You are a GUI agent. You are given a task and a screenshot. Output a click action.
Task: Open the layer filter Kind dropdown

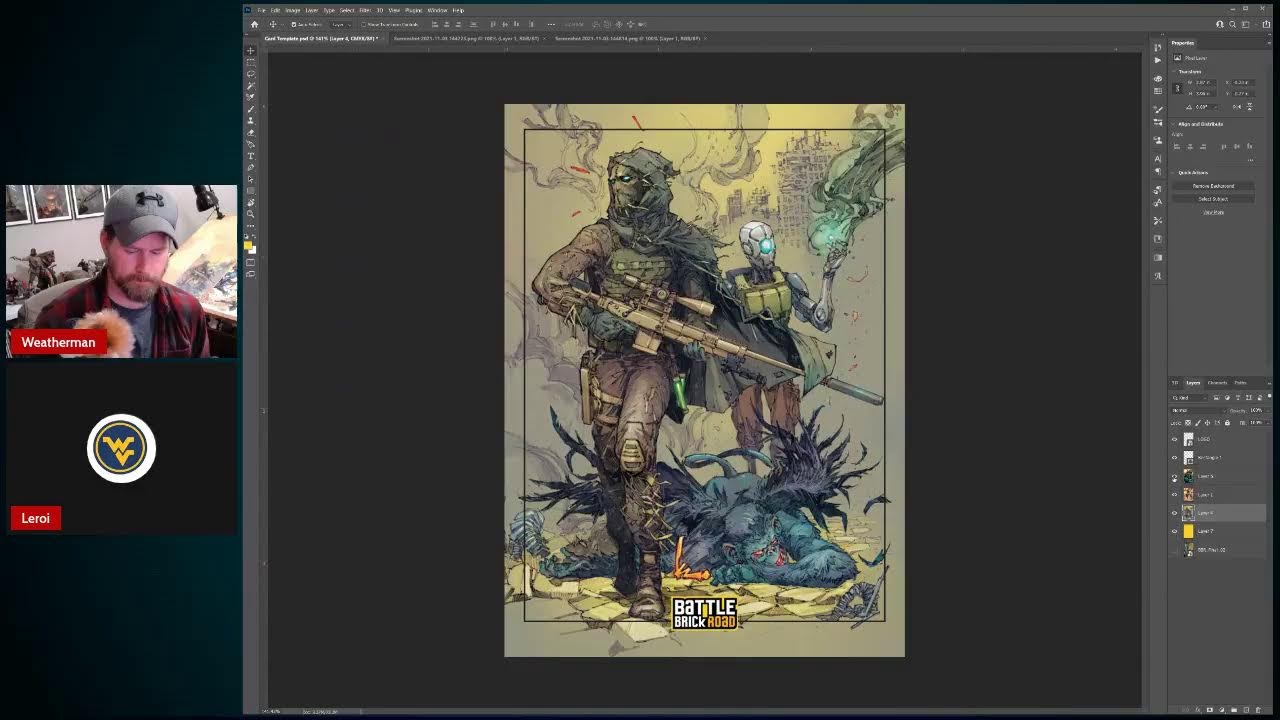click(1188, 397)
